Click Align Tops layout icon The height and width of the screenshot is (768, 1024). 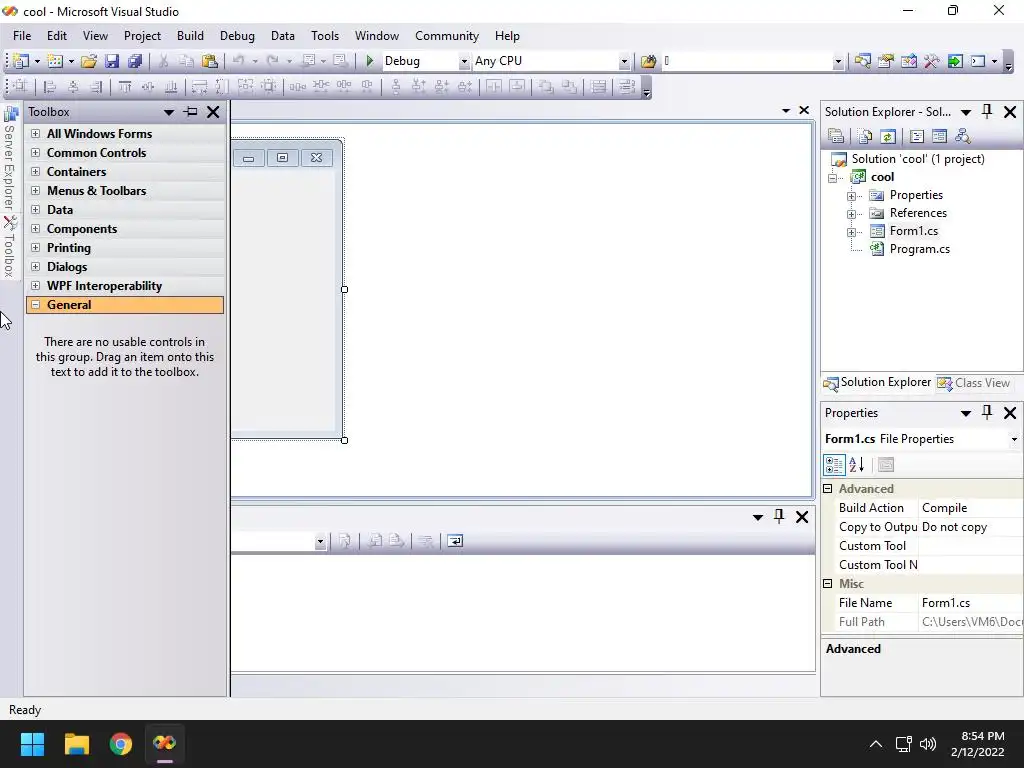click(125, 86)
